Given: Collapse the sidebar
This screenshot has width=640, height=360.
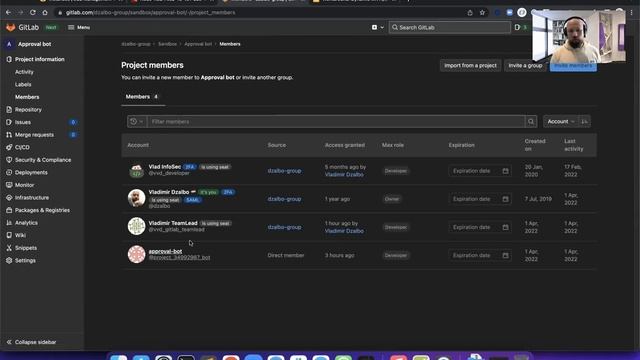Looking at the screenshot, I should (31, 342).
